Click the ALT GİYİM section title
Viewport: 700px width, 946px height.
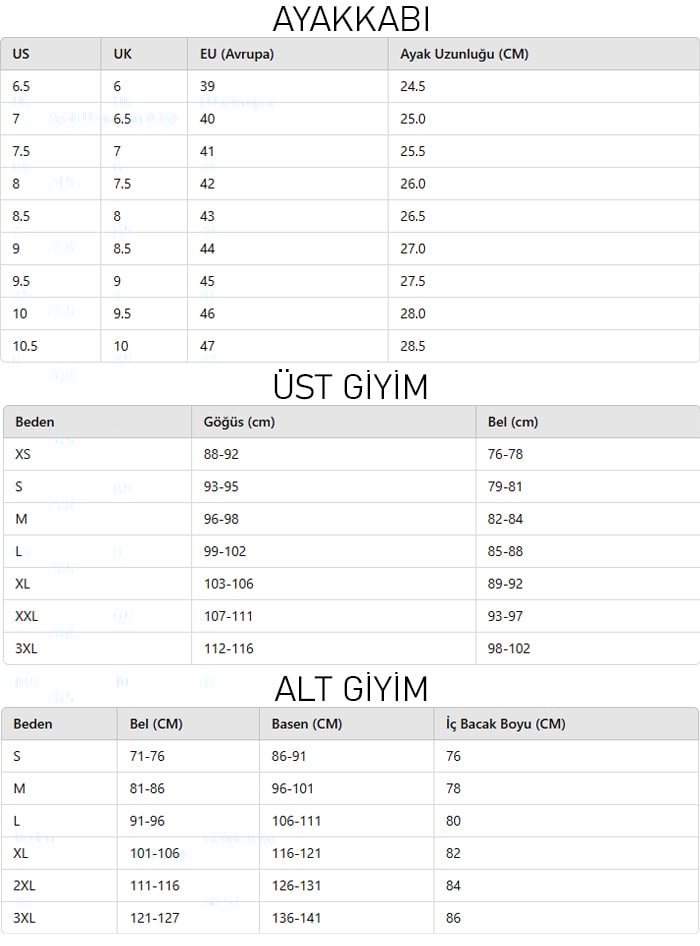(350, 688)
